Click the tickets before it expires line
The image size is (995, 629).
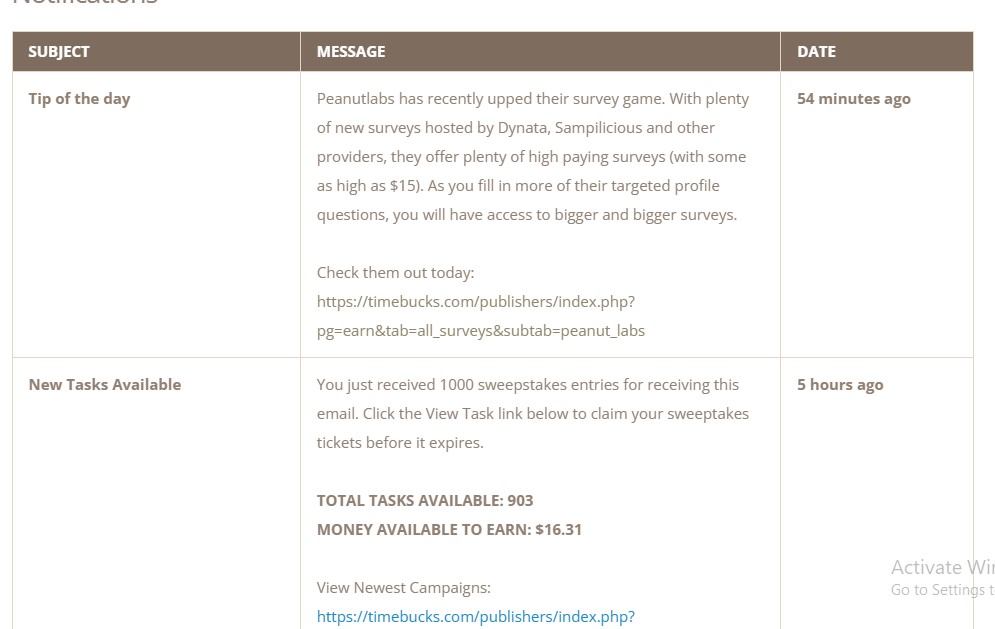[x=400, y=442]
